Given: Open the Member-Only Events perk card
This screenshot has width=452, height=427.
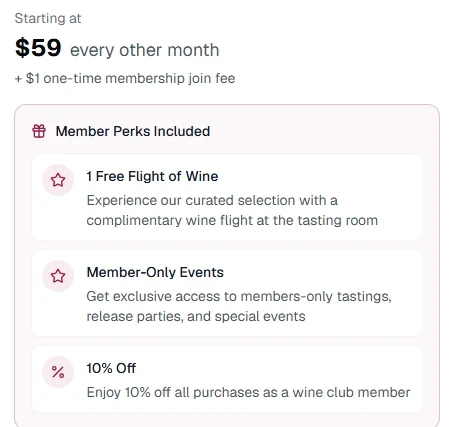Looking at the screenshot, I should [x=227, y=293].
